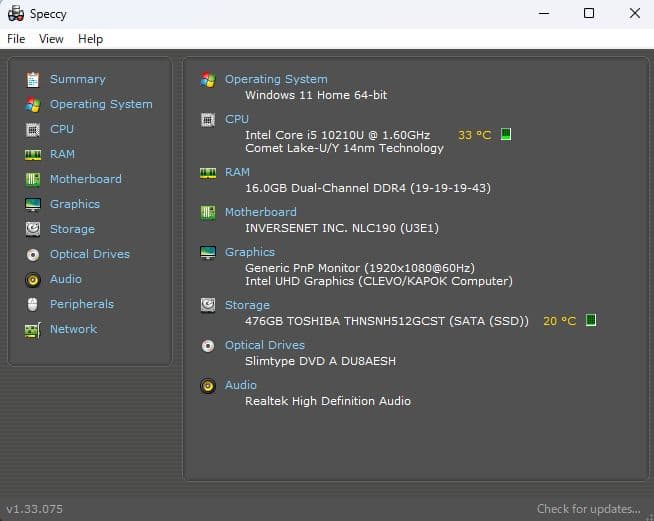
Task: Select Network label in sidebar
Action: [73, 329]
